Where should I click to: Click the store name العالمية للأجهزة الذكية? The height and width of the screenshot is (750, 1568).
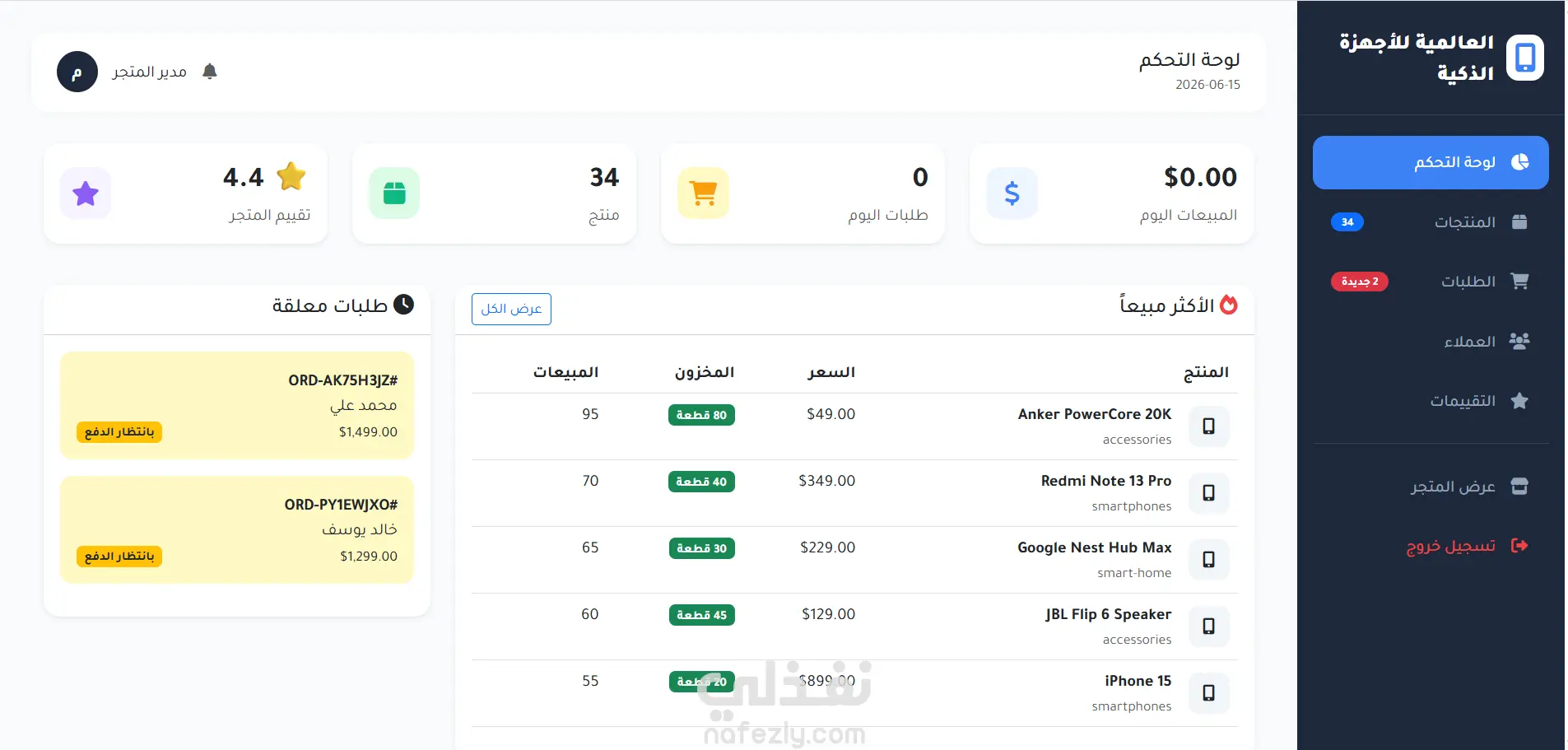pos(1416,58)
